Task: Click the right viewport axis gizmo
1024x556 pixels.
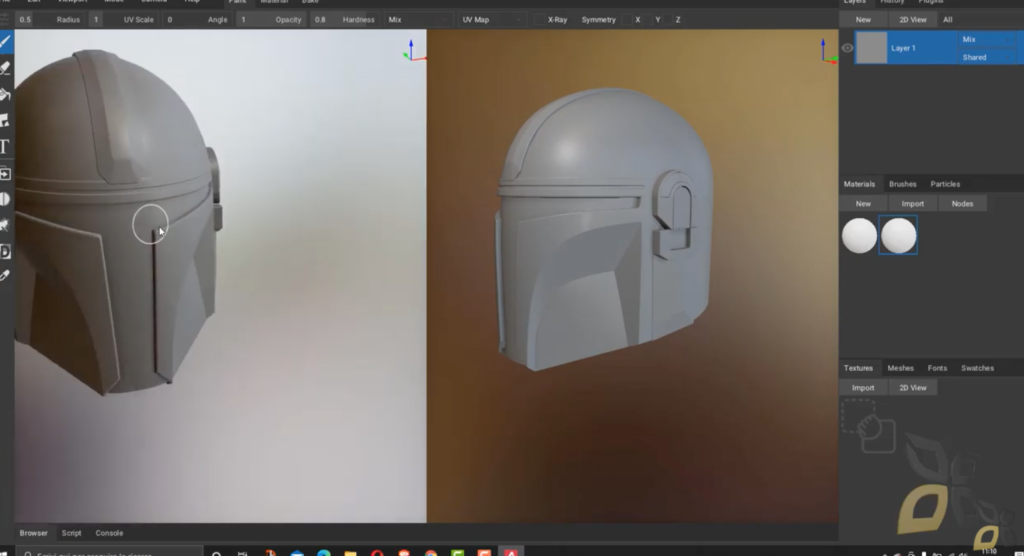Action: (x=827, y=52)
